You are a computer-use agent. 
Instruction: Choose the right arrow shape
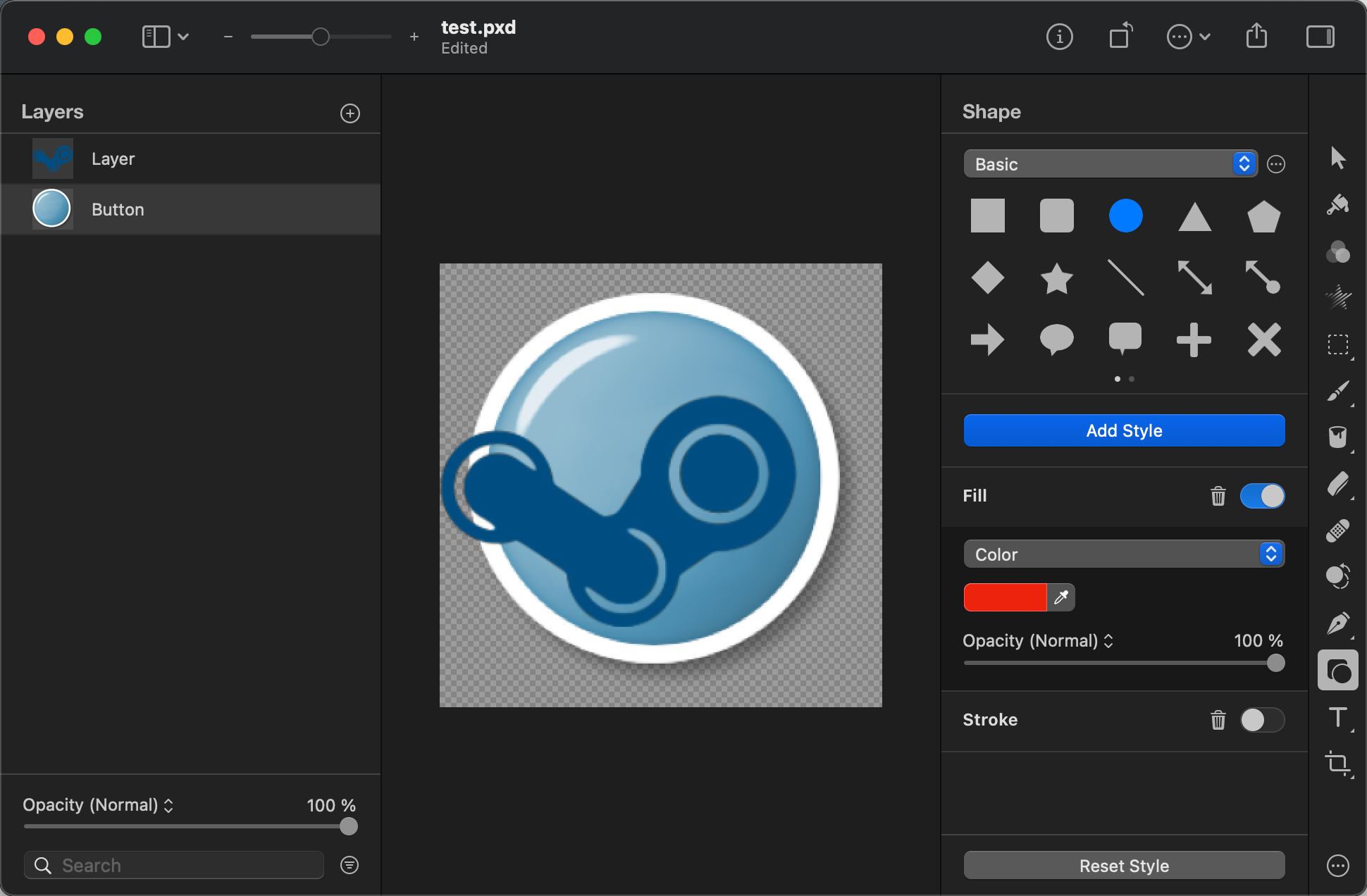(x=987, y=340)
